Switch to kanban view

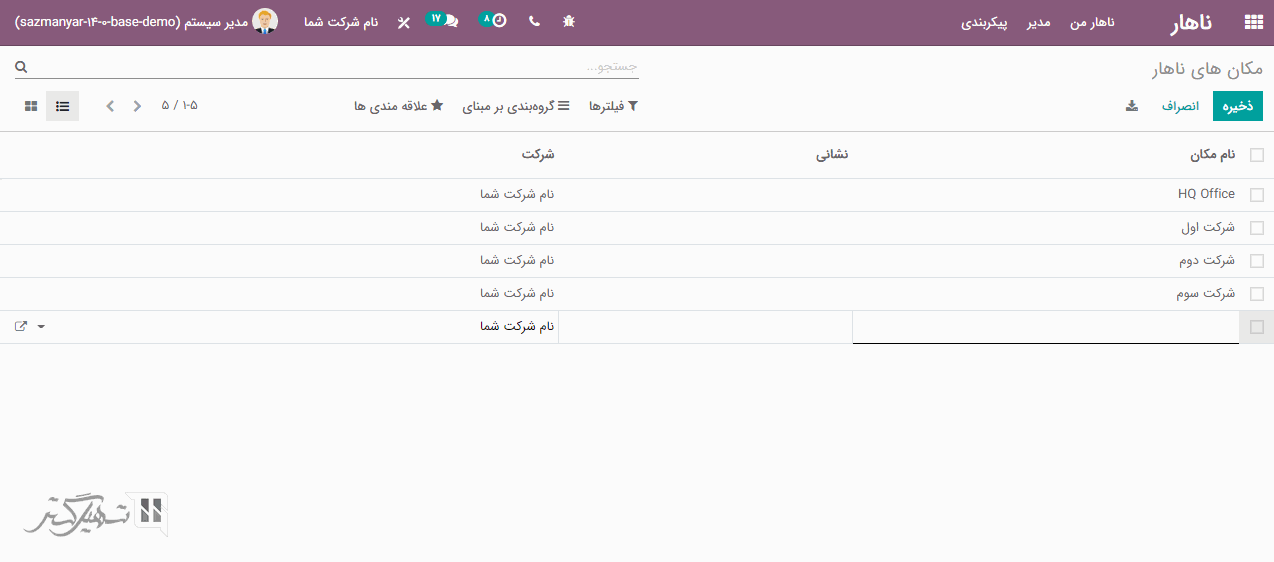(x=31, y=106)
